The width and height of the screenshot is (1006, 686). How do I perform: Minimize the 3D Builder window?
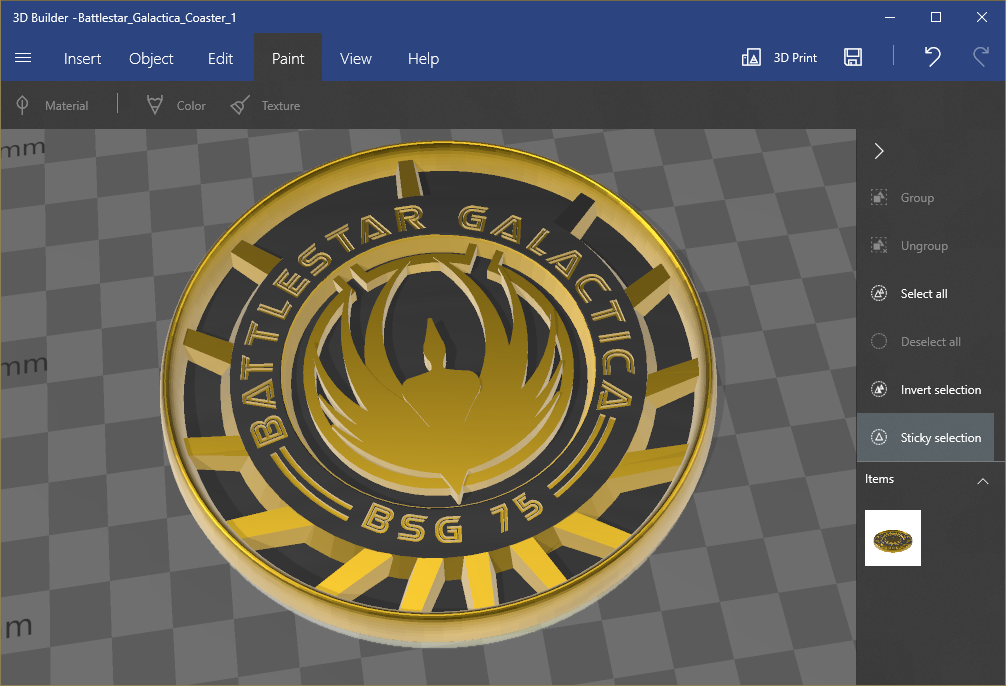890,17
